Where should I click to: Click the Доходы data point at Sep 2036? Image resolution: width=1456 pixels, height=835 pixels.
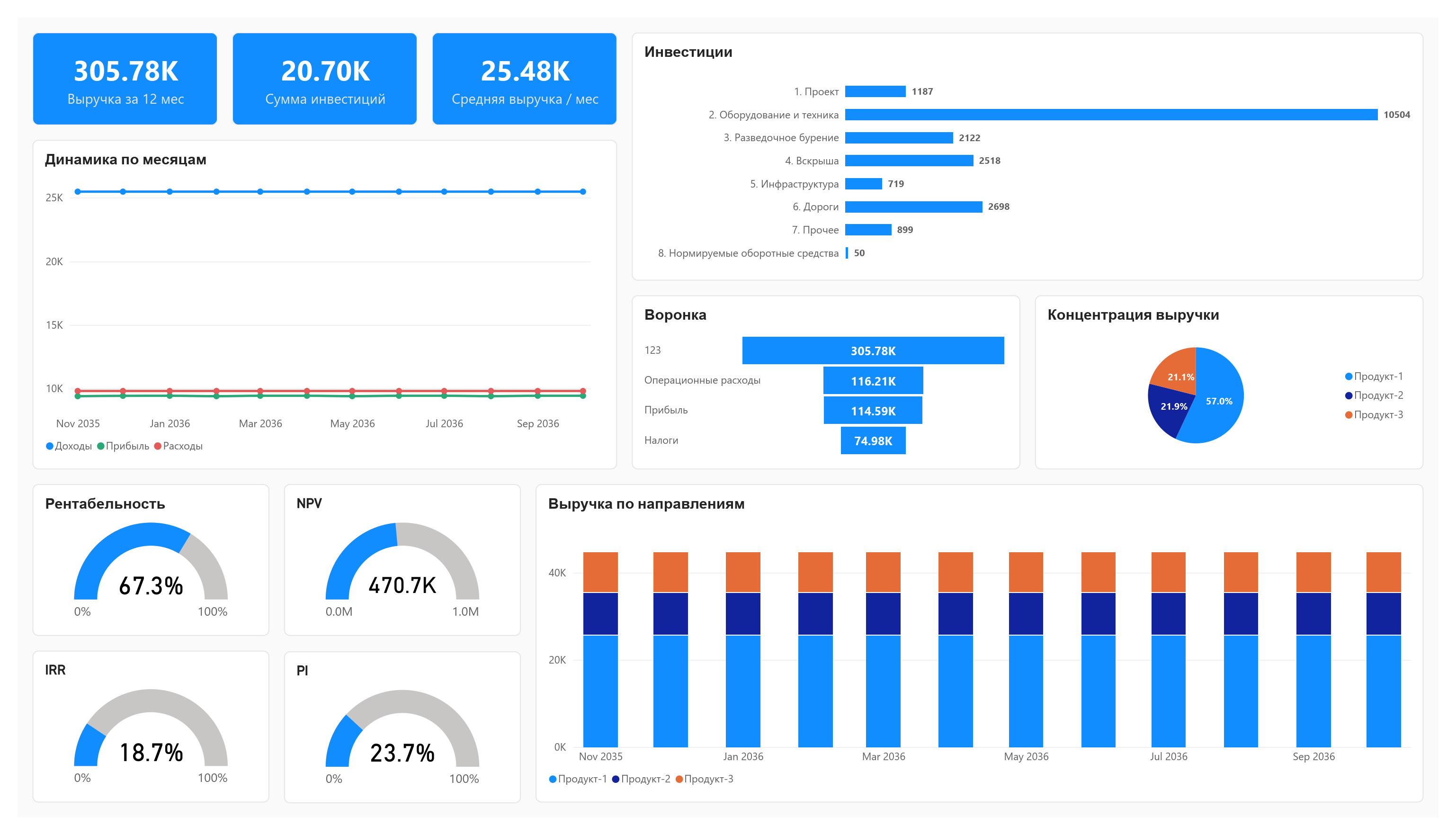(x=538, y=191)
